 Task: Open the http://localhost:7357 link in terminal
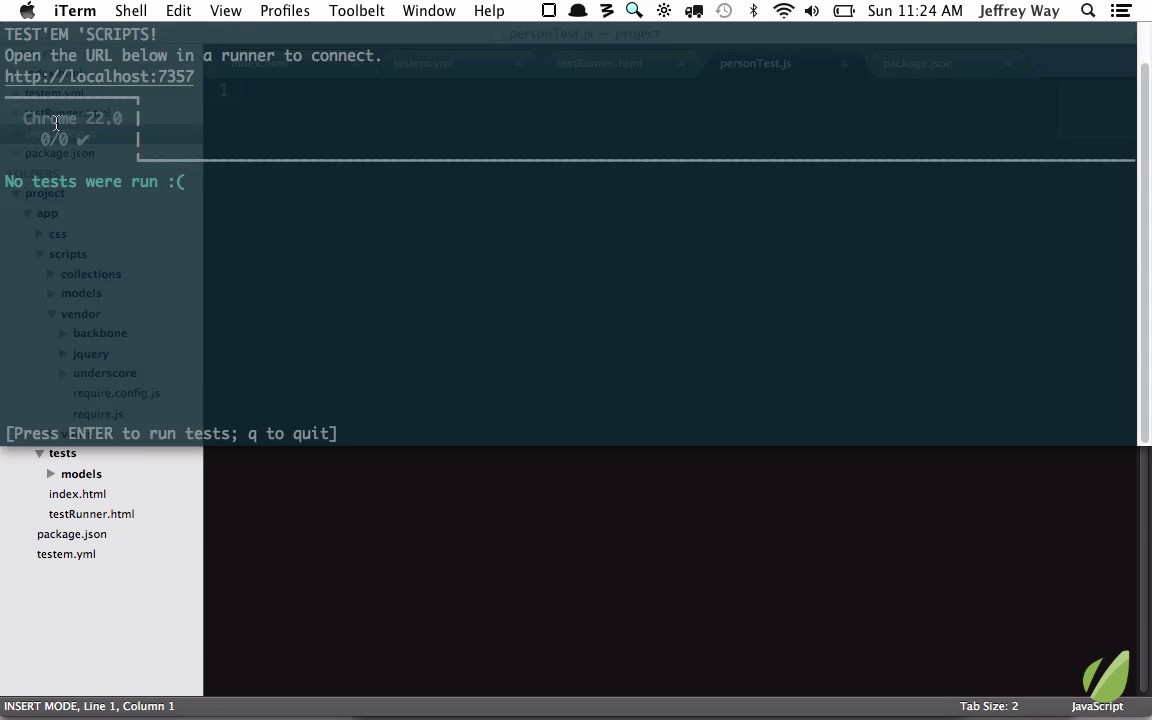[99, 76]
